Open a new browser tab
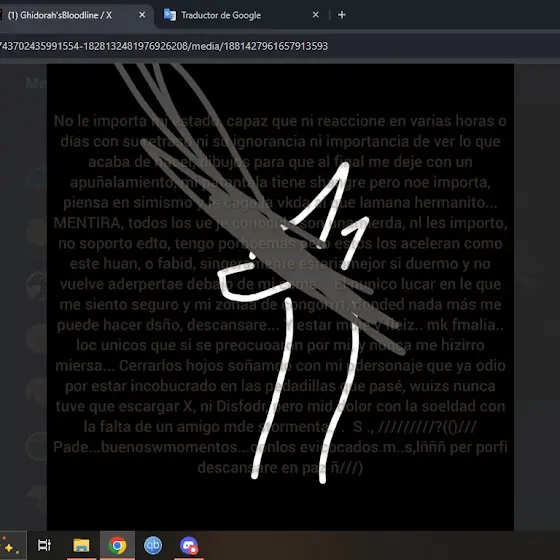 click(x=342, y=15)
